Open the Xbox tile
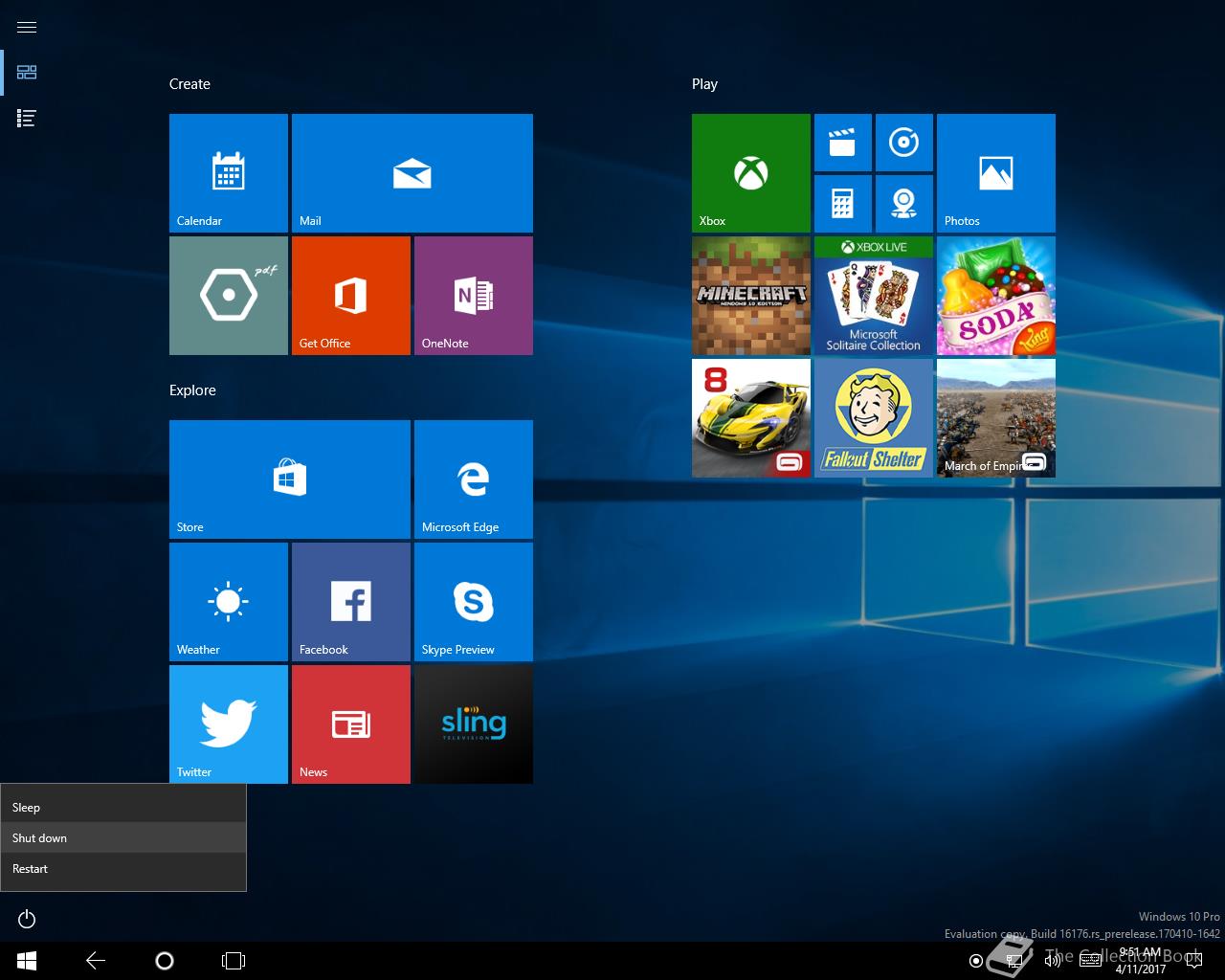Viewport: 1225px width, 980px height. coord(751,173)
